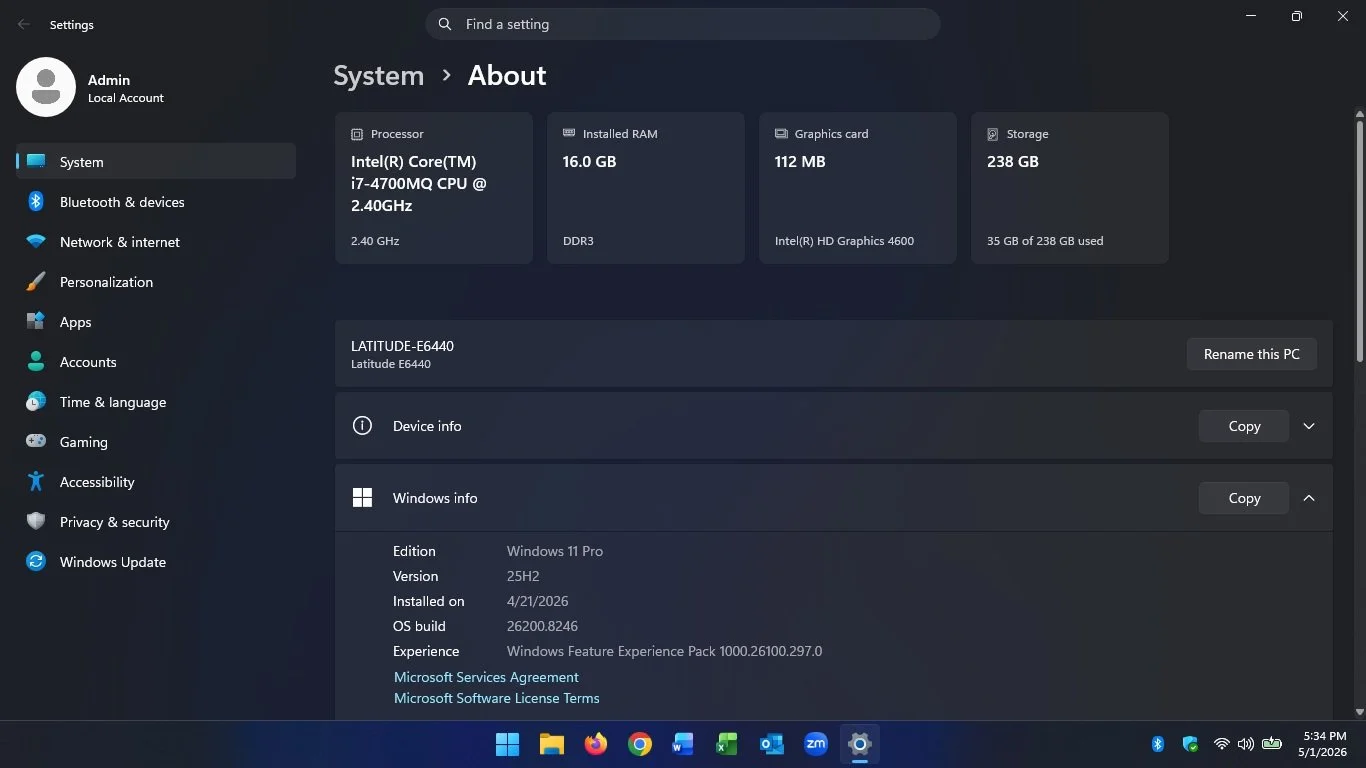This screenshot has width=1366, height=768.
Task: Click the Bluetooth tray icon
Action: 1158,744
